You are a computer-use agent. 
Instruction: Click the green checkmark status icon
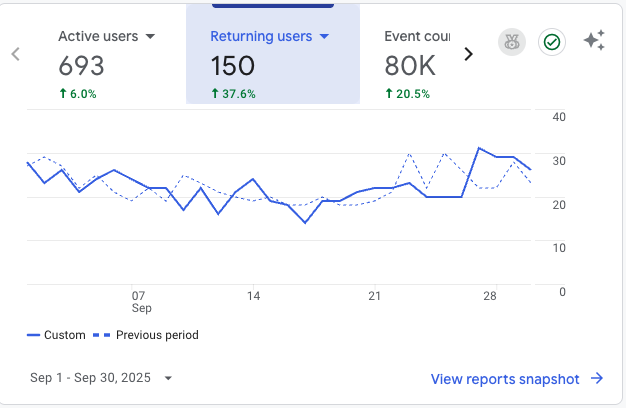[x=551, y=42]
